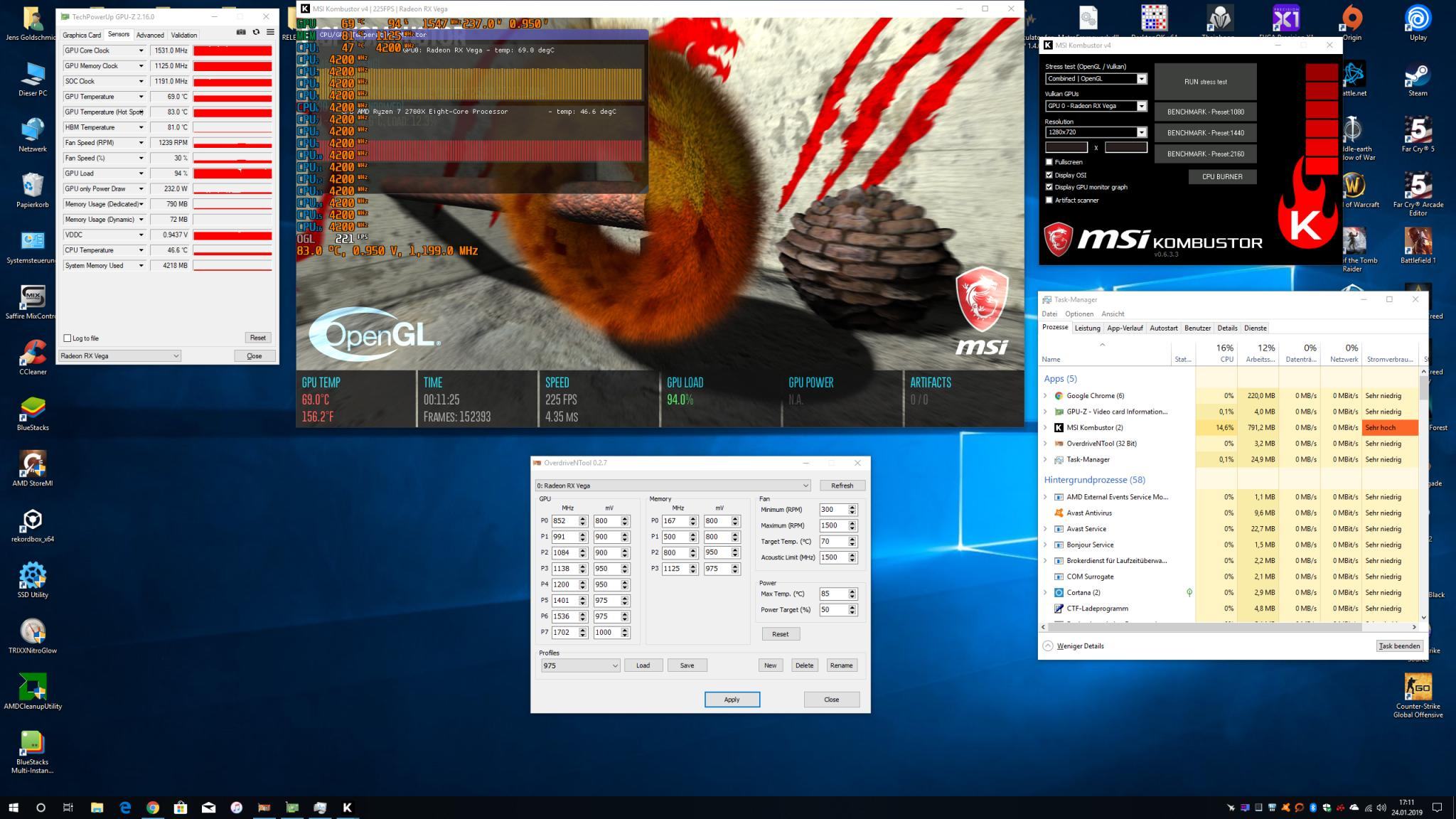Click GPU-Z refresh icon
This screenshot has width=1456, height=819.
[x=256, y=32]
